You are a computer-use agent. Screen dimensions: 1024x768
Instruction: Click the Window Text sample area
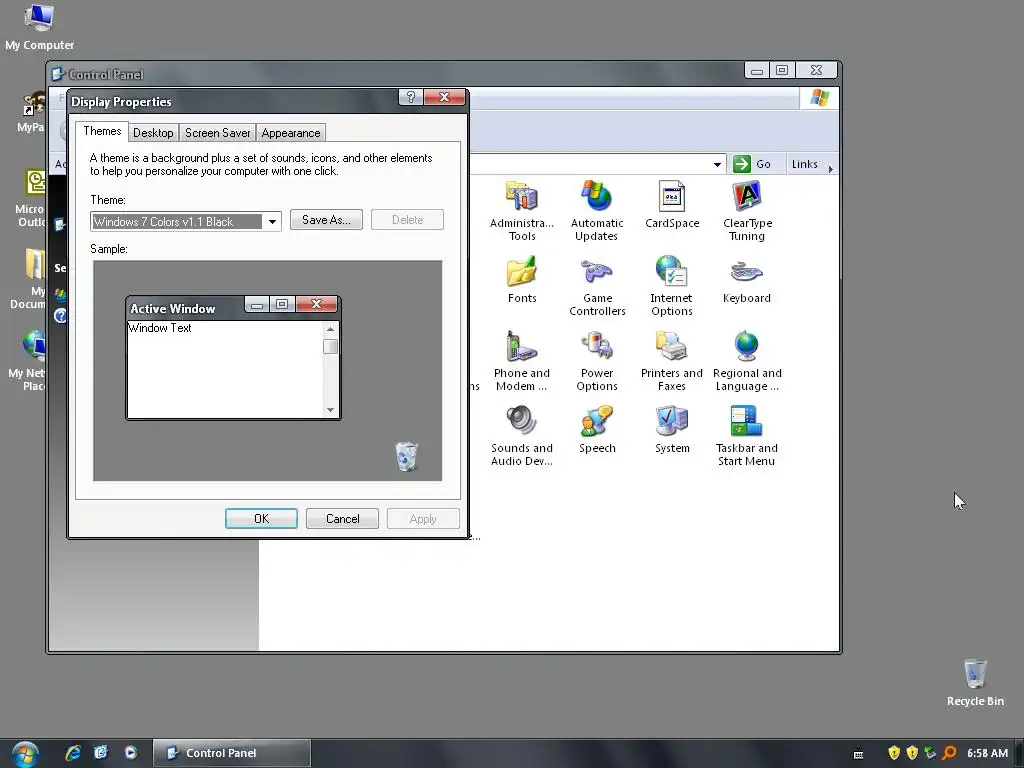(x=225, y=369)
